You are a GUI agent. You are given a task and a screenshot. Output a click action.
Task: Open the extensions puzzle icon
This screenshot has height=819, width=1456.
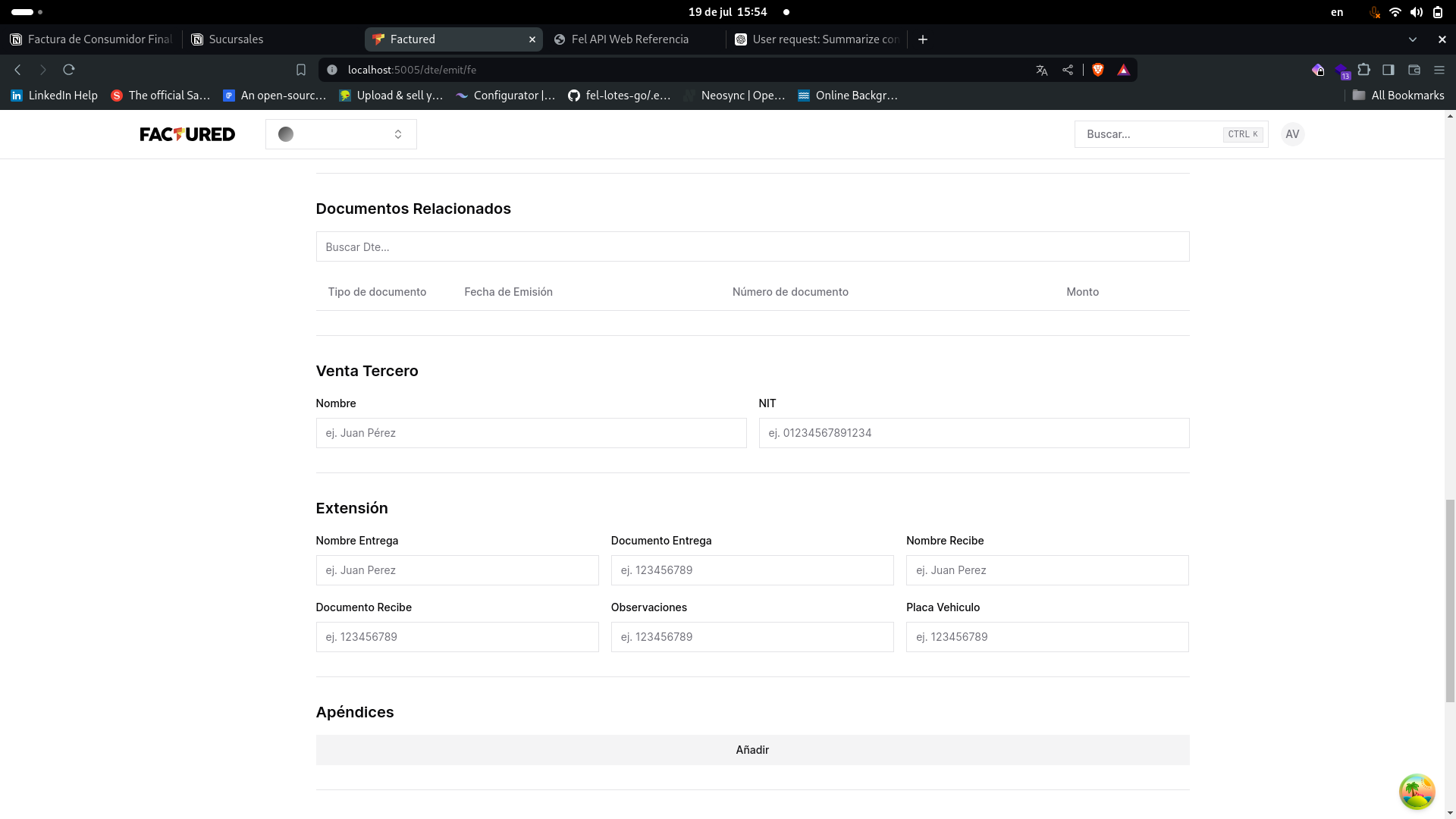pos(1364,70)
